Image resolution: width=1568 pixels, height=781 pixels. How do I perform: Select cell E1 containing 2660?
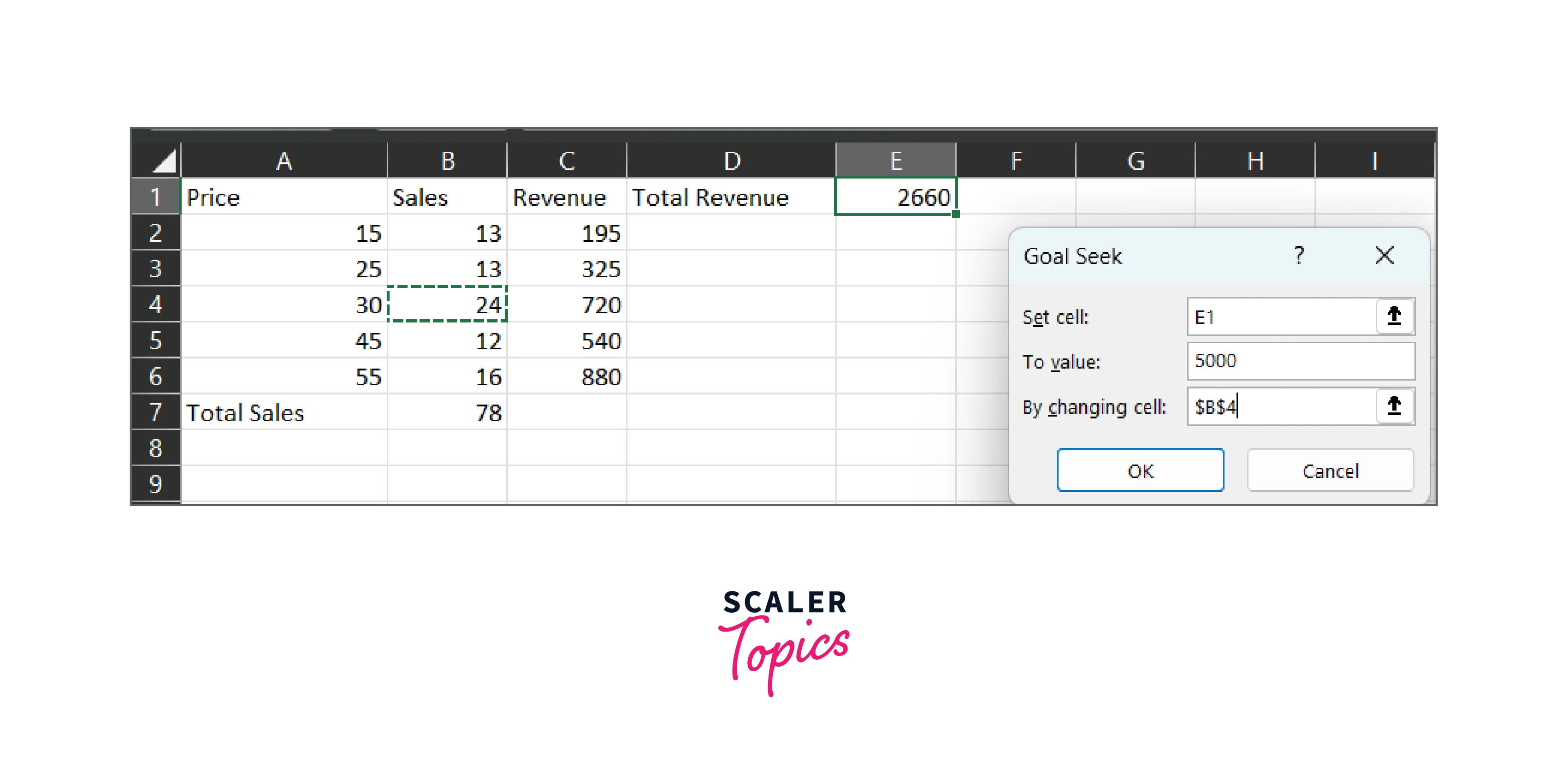coord(895,197)
